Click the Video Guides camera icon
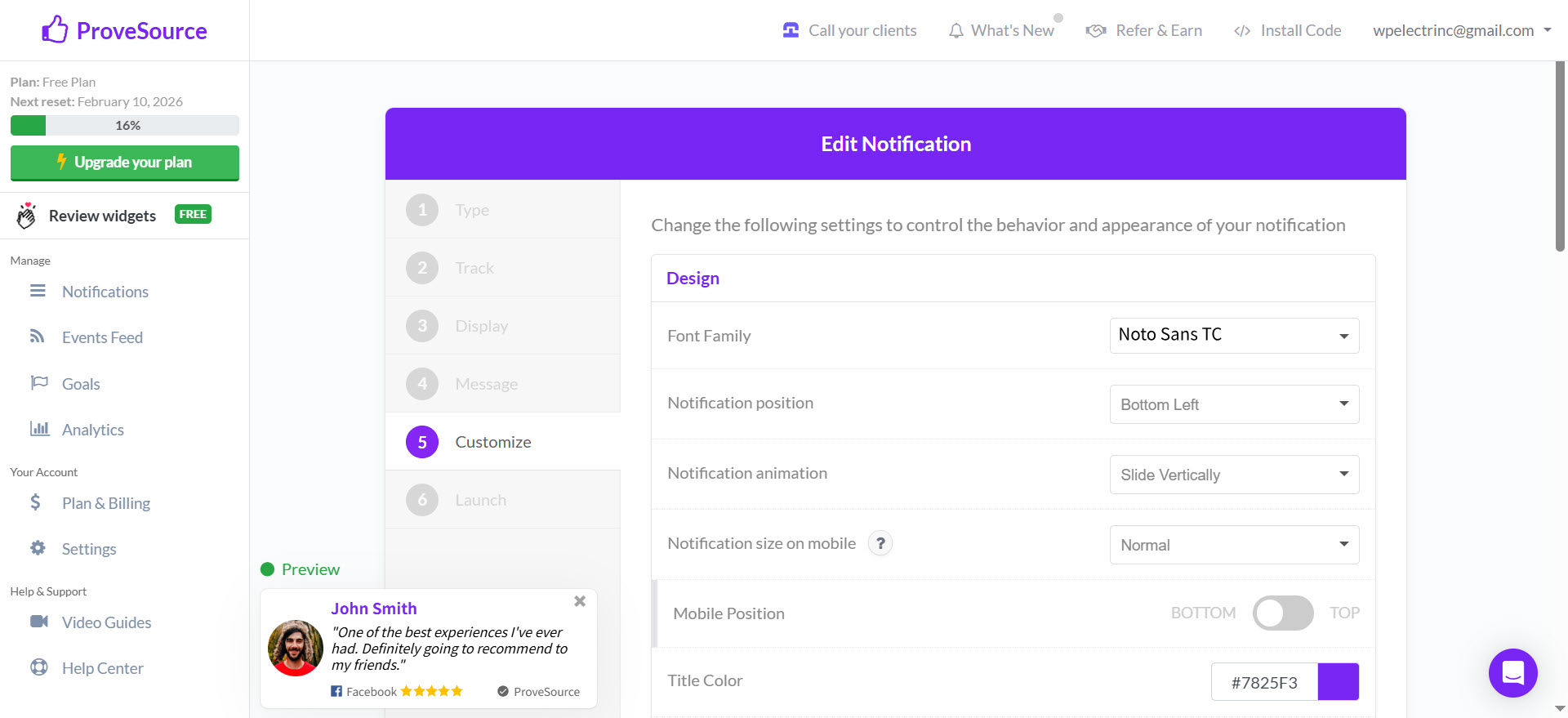Image resolution: width=1568 pixels, height=718 pixels. [38, 622]
